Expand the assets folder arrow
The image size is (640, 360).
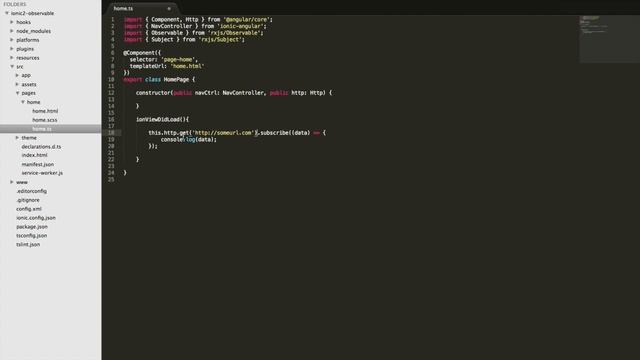tap(17, 84)
